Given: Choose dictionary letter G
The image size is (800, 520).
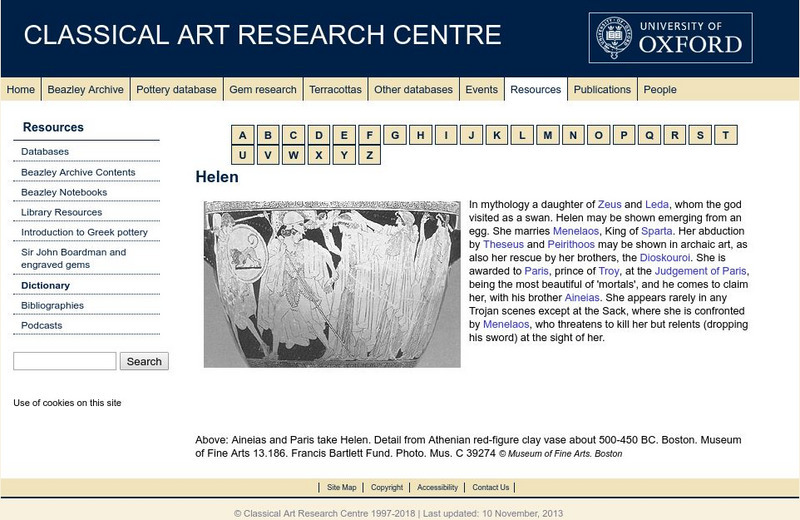Looking at the screenshot, I should coord(395,135).
